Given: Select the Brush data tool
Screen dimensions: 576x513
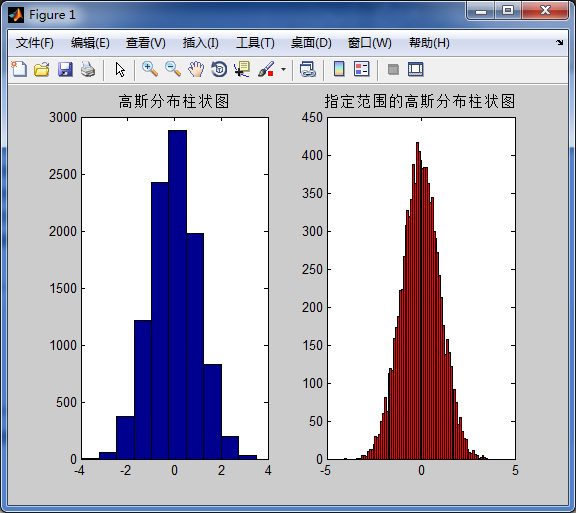Looking at the screenshot, I should point(266,69).
